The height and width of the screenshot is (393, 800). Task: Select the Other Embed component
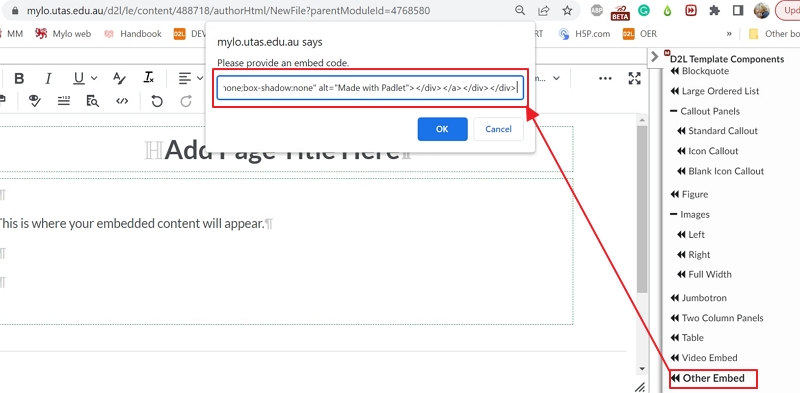coord(708,379)
